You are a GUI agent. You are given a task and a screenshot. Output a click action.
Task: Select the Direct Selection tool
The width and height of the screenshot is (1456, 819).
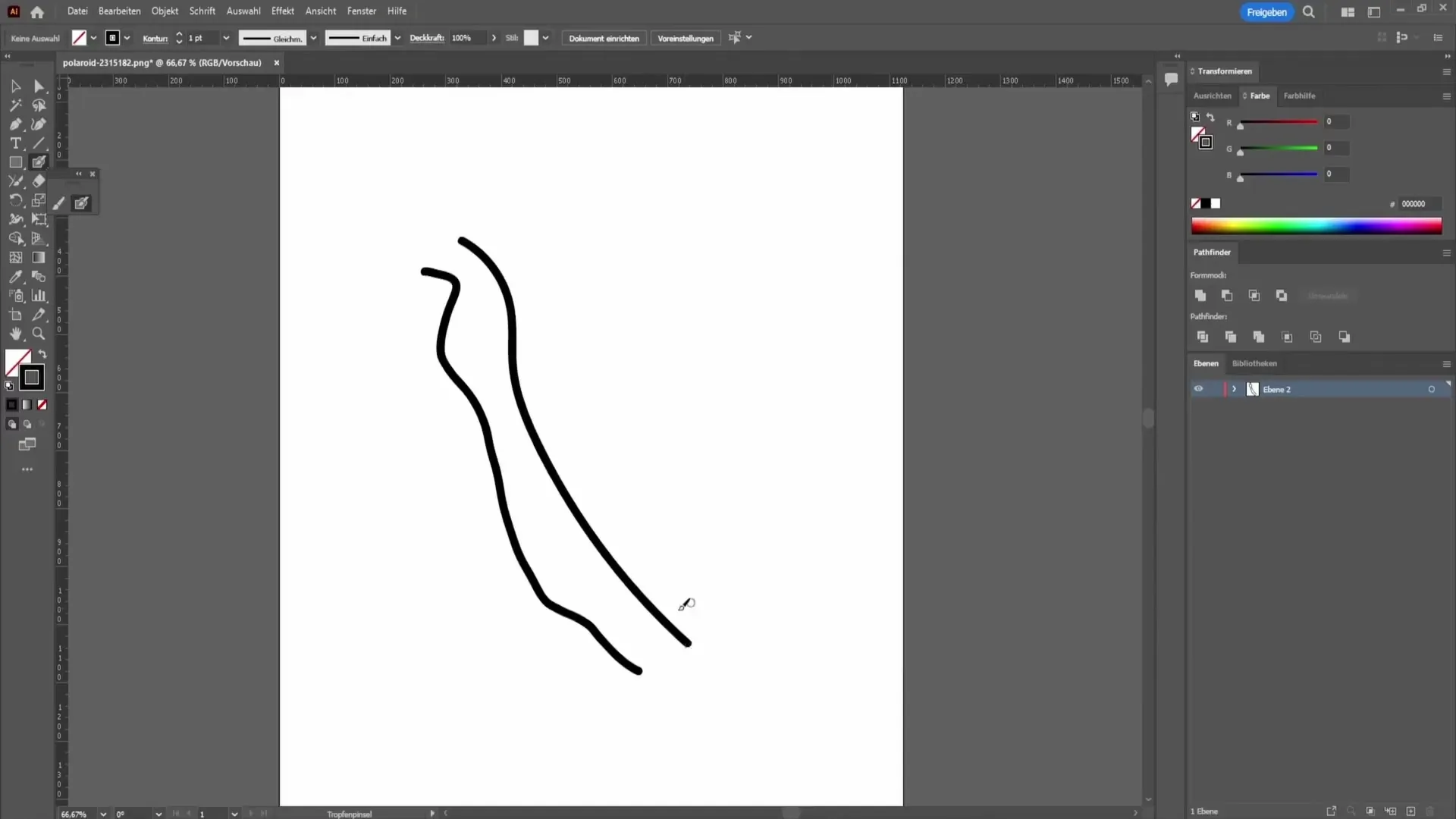(x=39, y=86)
